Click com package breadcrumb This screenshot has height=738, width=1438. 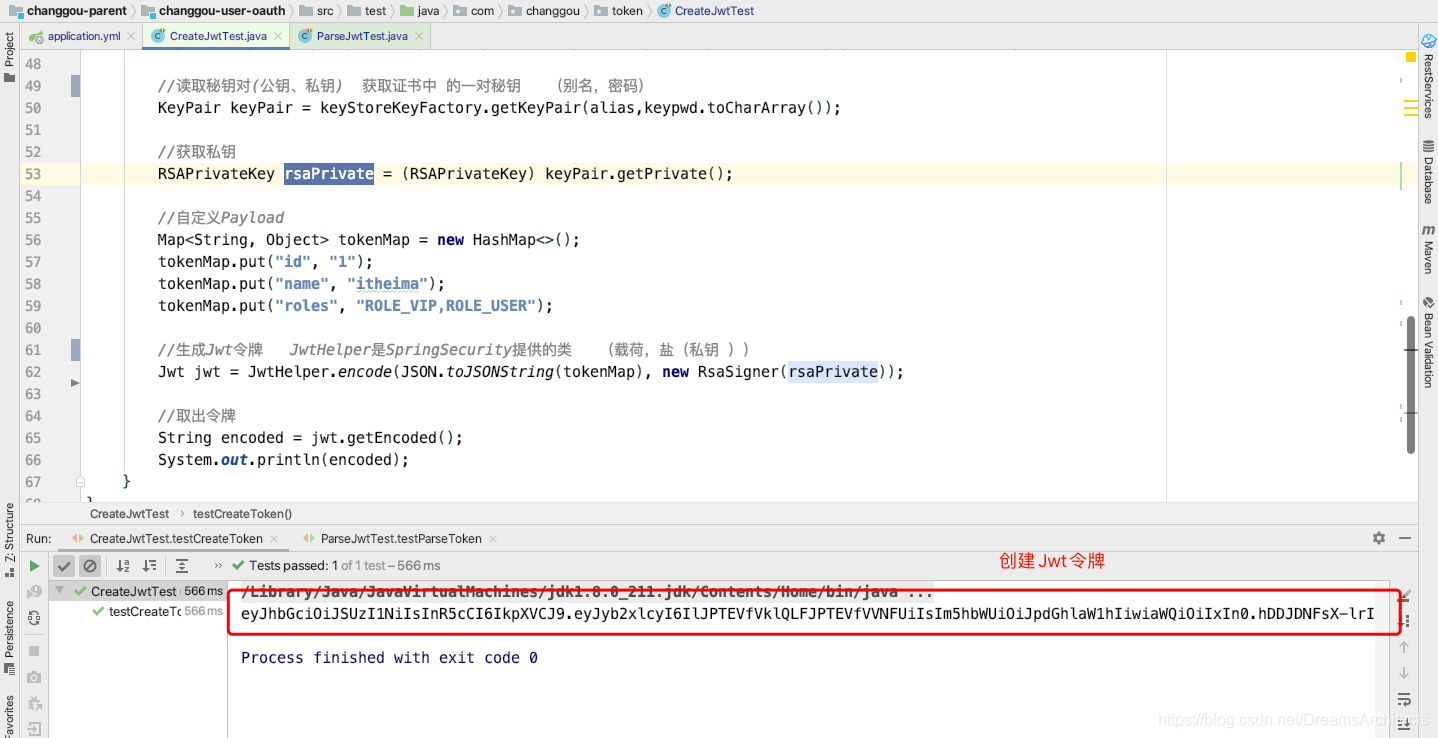(473, 11)
